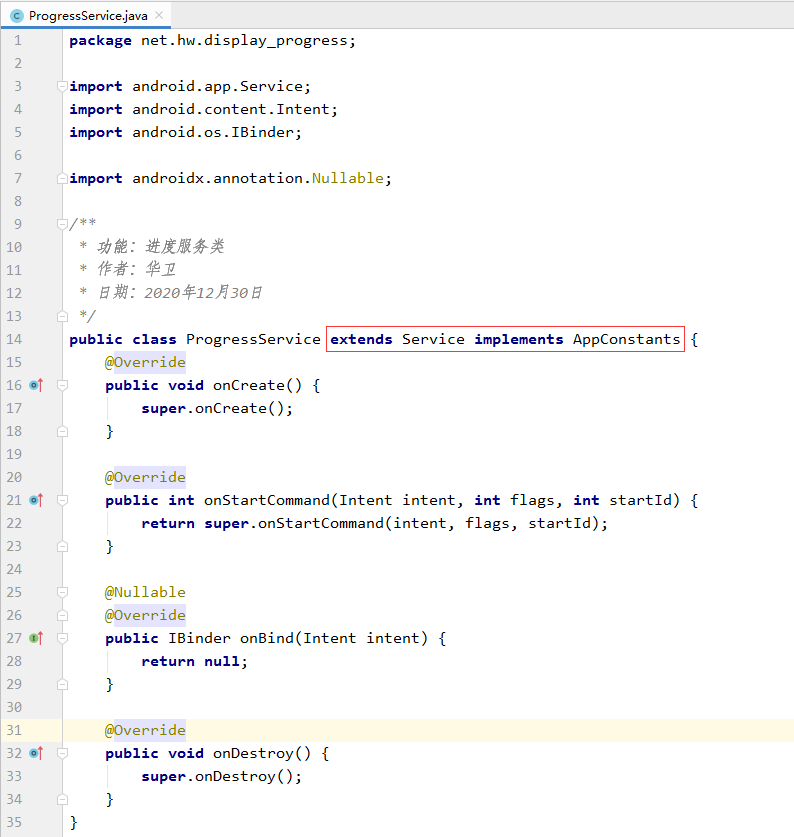Click the @Nullable annotation on line 25
This screenshot has height=837, width=794.
(145, 592)
